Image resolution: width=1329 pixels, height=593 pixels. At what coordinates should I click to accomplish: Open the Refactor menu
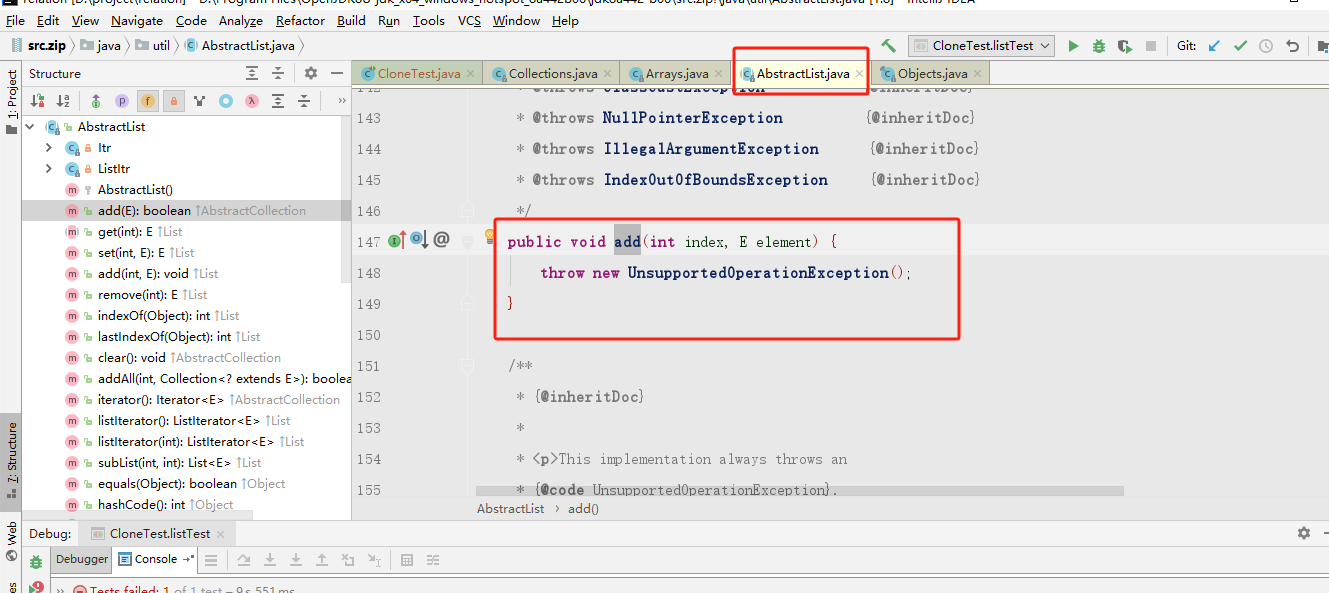pos(300,20)
